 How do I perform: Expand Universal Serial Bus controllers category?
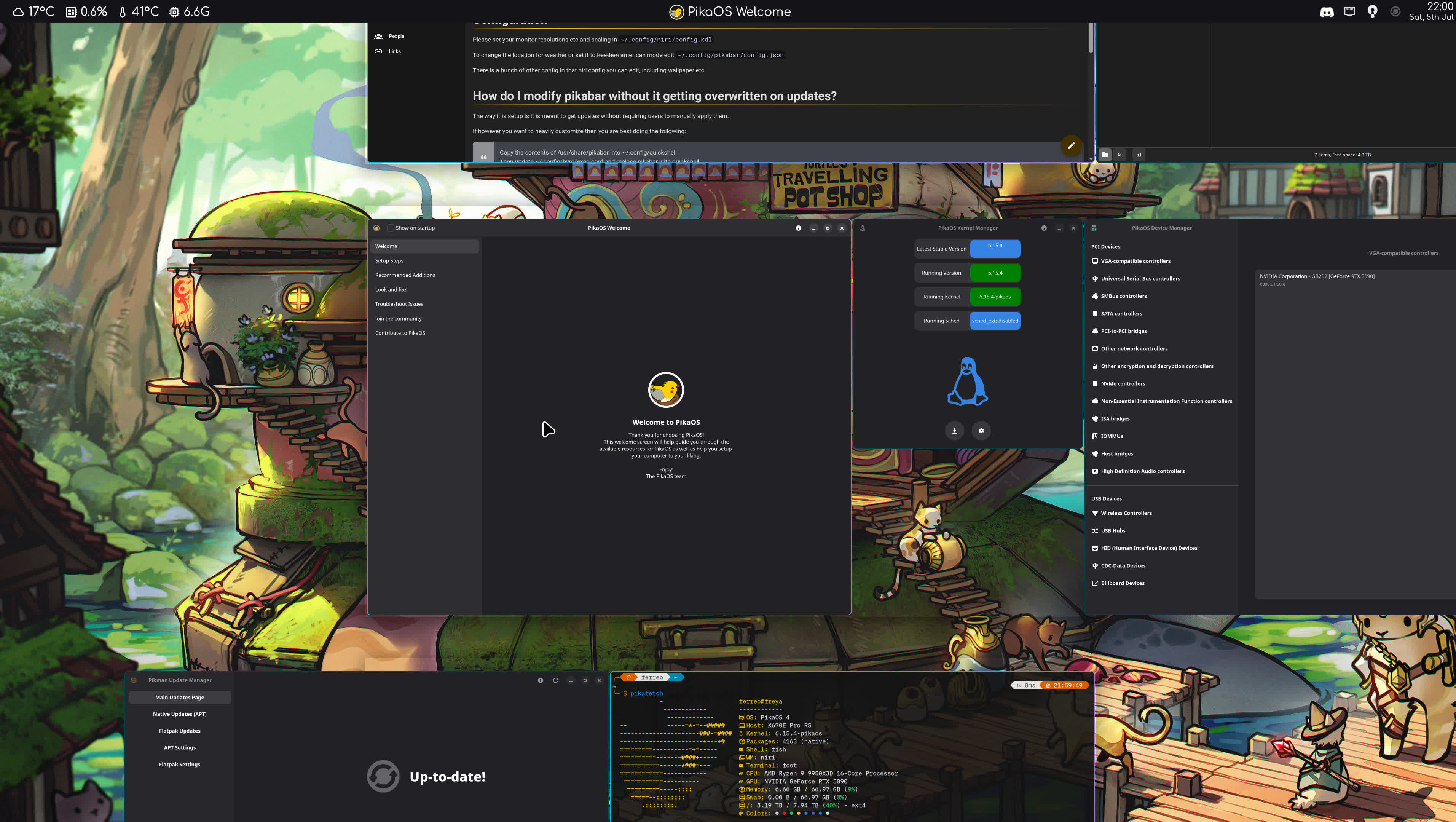(x=1140, y=278)
